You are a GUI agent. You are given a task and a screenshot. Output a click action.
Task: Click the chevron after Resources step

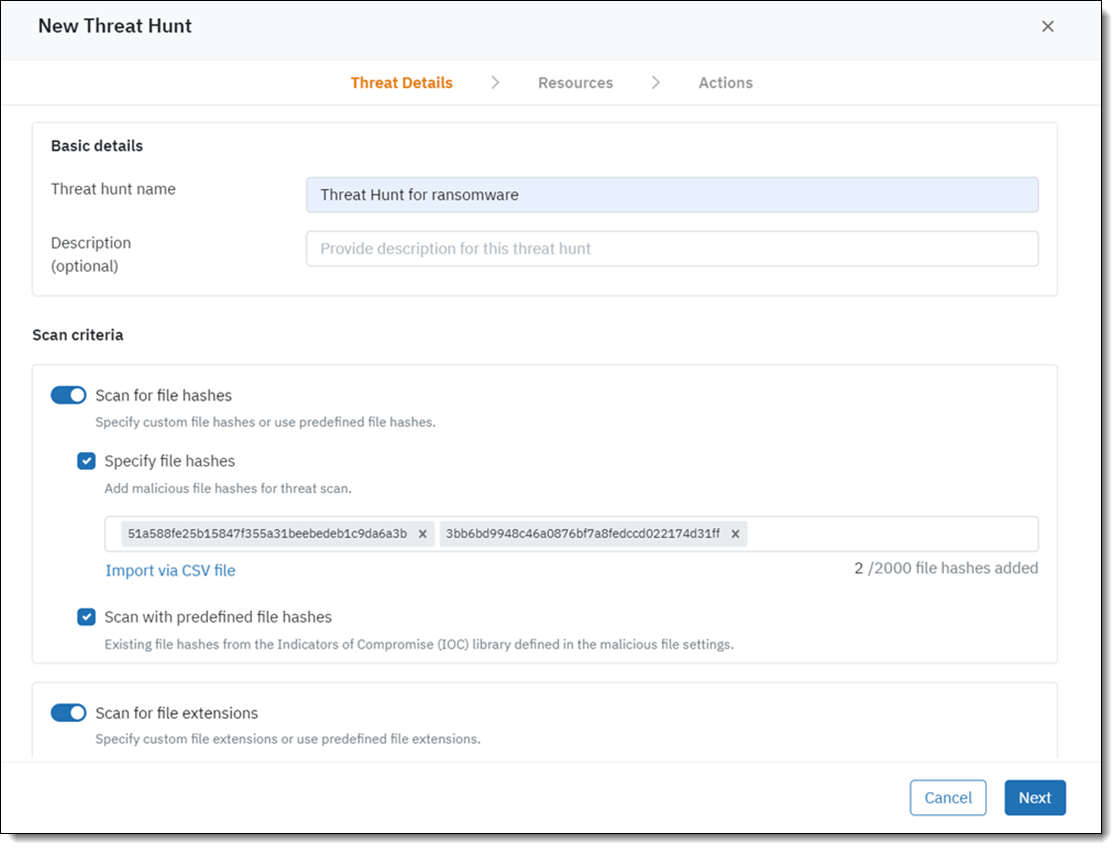tap(656, 83)
